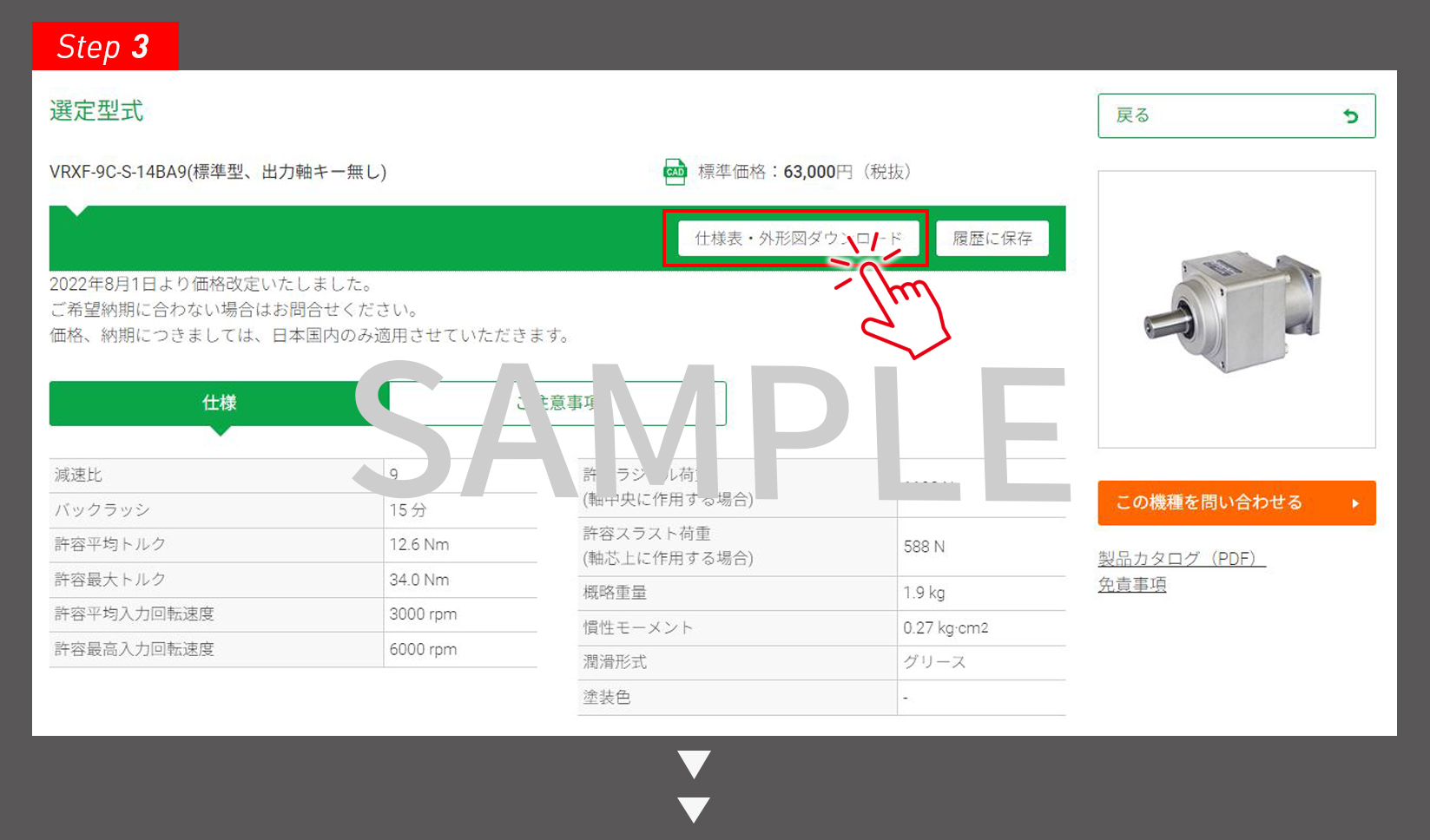Click the 許容平均入力回転速度 label

135,614
